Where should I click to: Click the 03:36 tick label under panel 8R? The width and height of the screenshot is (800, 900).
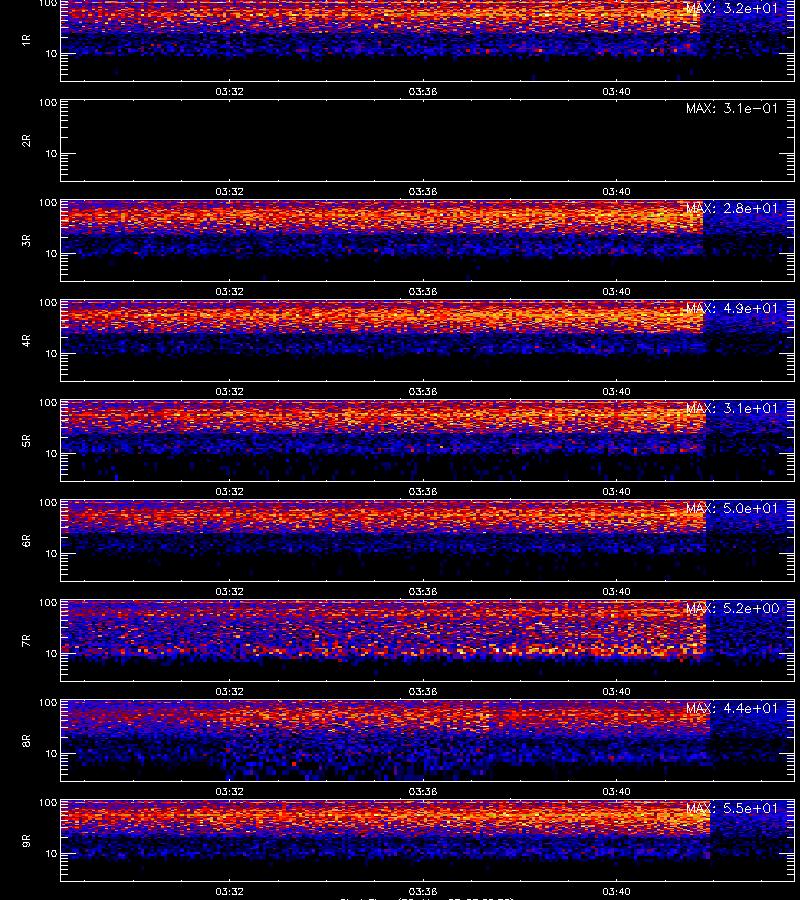(423, 792)
